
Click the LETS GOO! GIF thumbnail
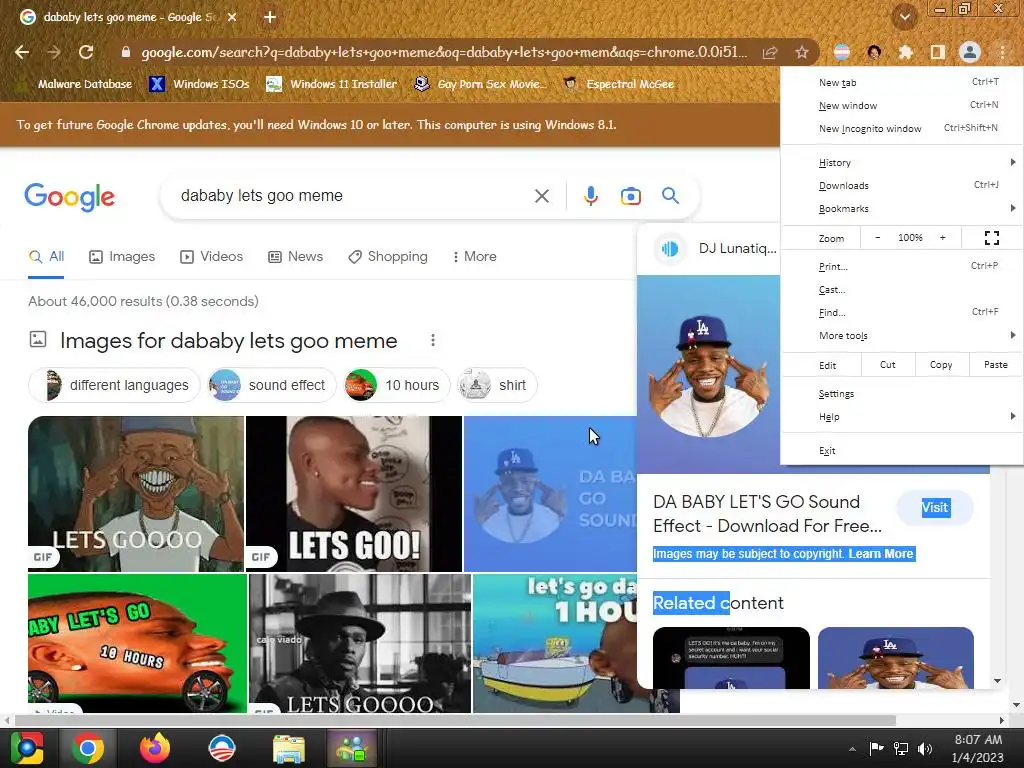click(x=354, y=494)
